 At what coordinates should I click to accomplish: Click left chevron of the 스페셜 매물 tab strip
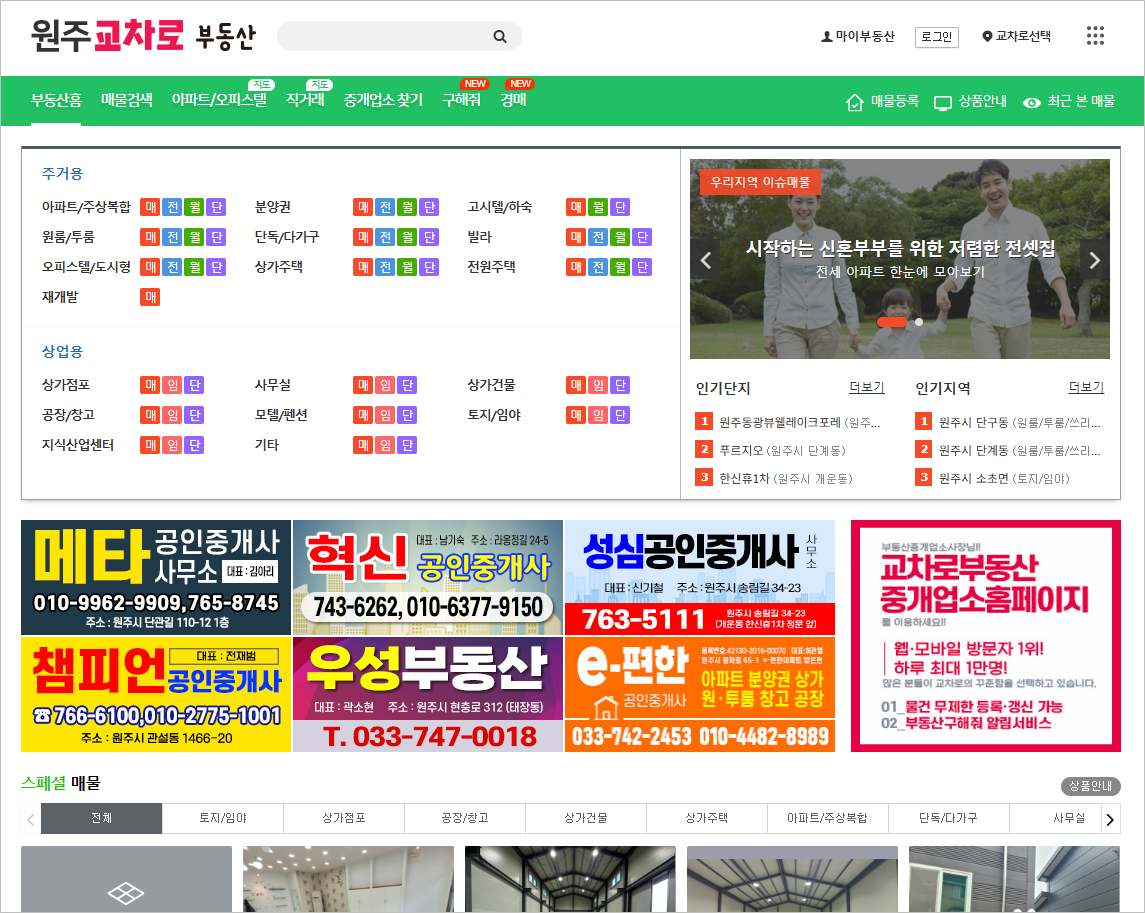coord(29,818)
